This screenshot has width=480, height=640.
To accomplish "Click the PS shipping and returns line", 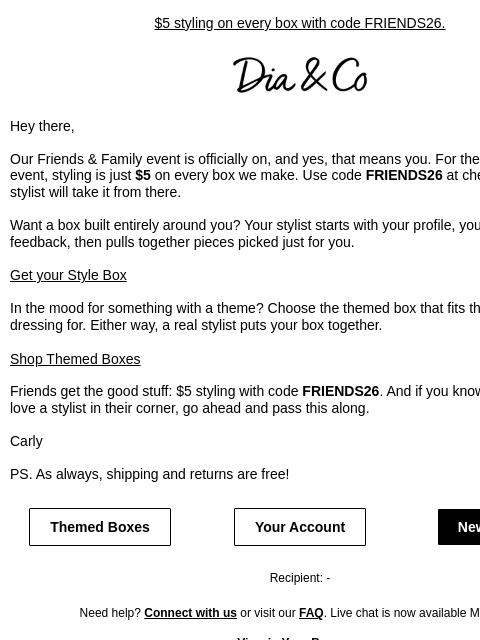I will (149, 474).
